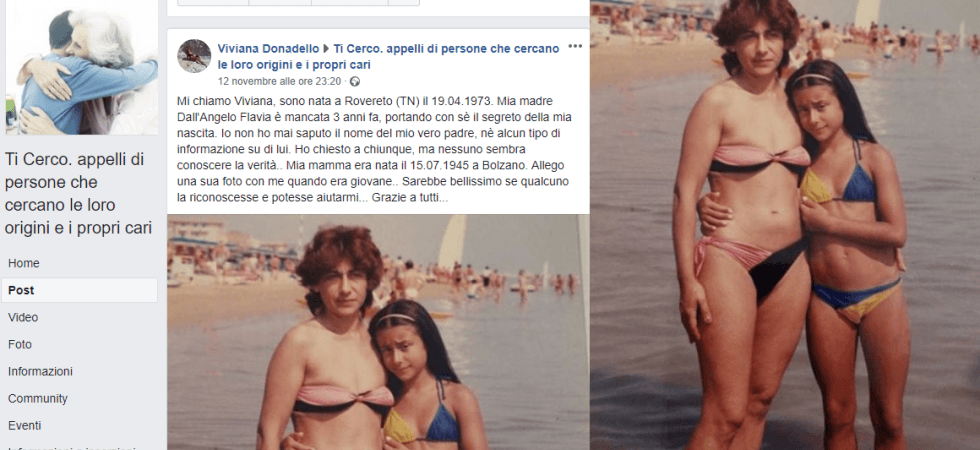Click the arrow between author and page name
Screen dimensions: 980x450
point(326,48)
